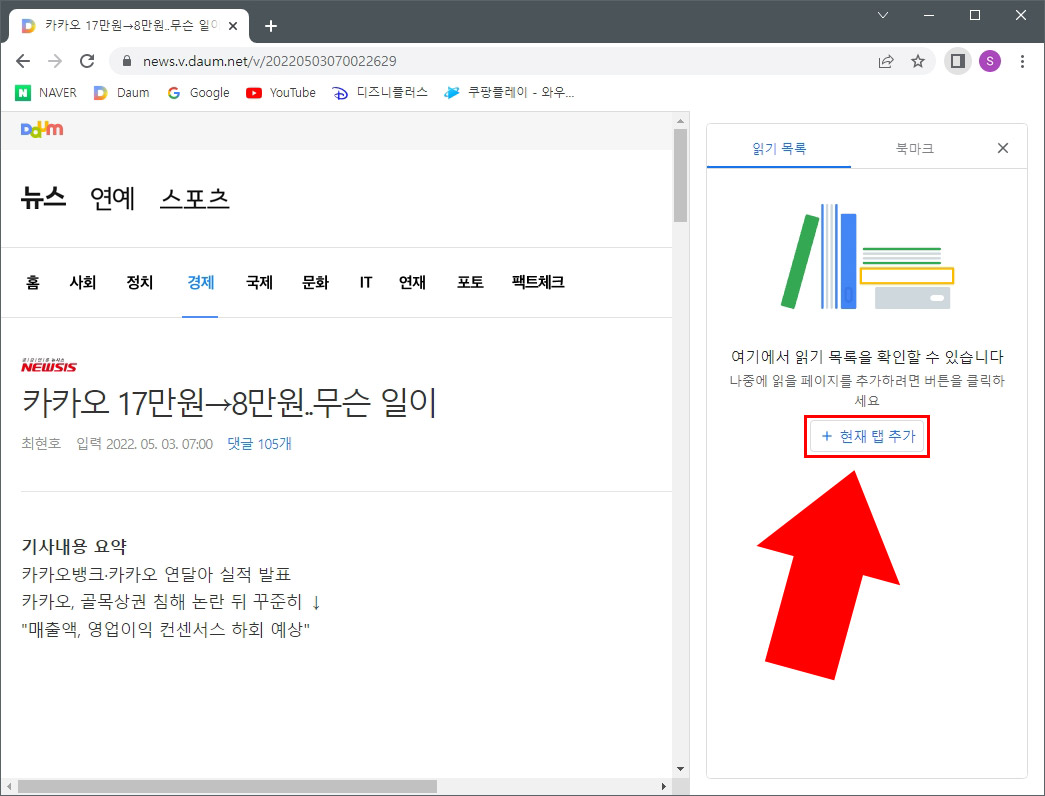Open the 댓글 105개 comments link
This screenshot has width=1045, height=796.
pos(257,444)
